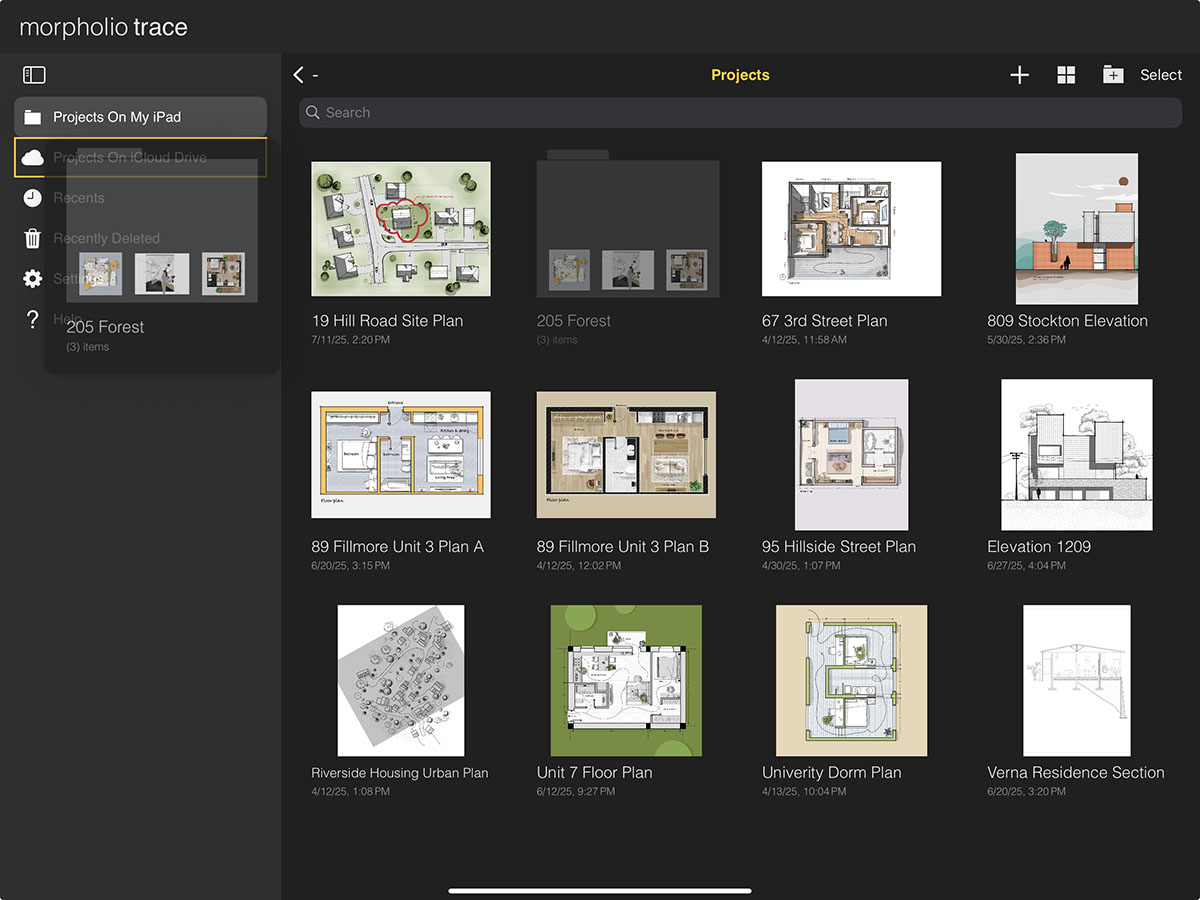1200x900 pixels.
Task: Create new folder with folder-plus icon
Action: (x=1113, y=75)
